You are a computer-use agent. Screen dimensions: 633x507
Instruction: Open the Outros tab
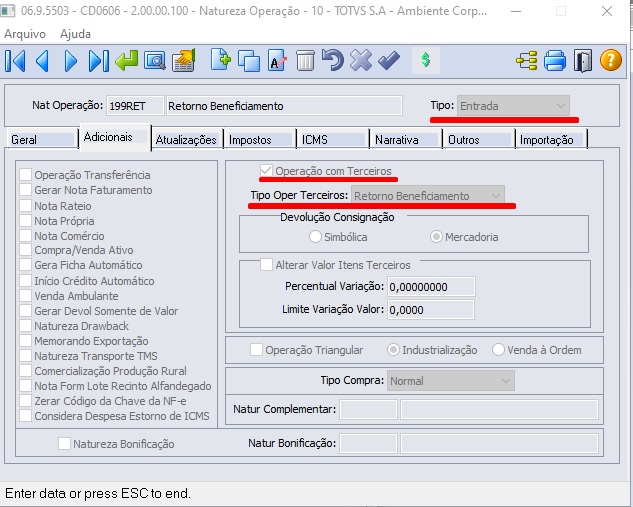479,140
